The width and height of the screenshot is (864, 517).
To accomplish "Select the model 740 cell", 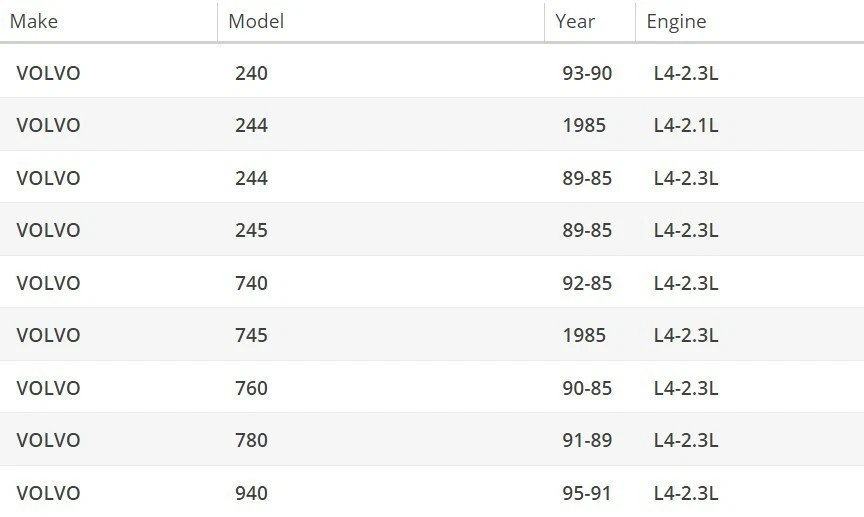I will (x=251, y=283).
